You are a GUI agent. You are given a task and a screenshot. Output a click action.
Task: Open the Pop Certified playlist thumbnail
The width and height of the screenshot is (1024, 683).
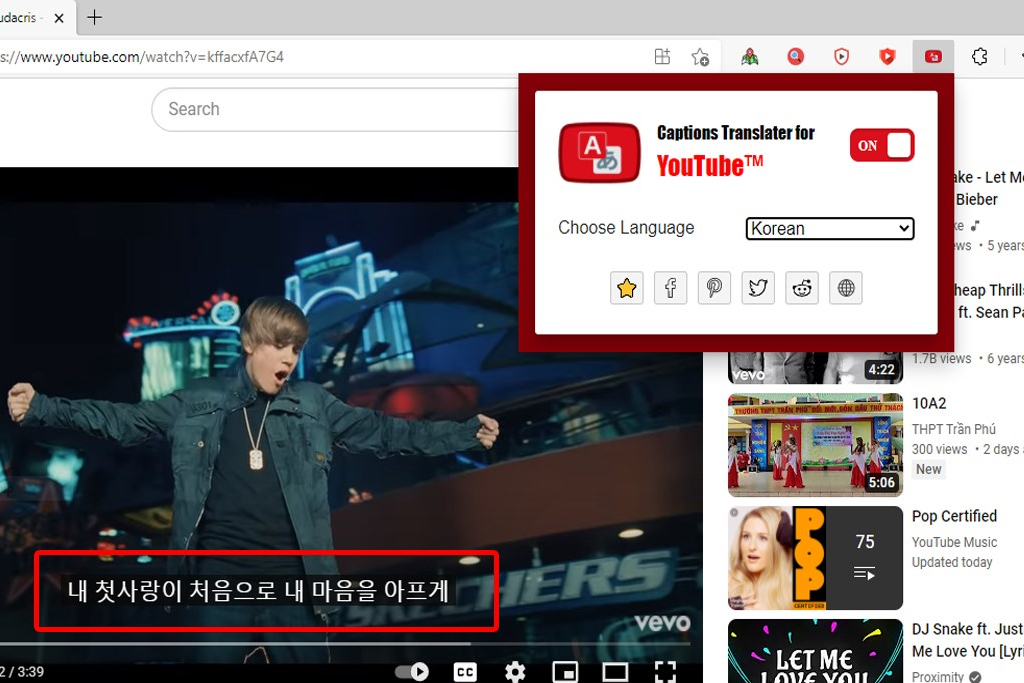click(815, 558)
